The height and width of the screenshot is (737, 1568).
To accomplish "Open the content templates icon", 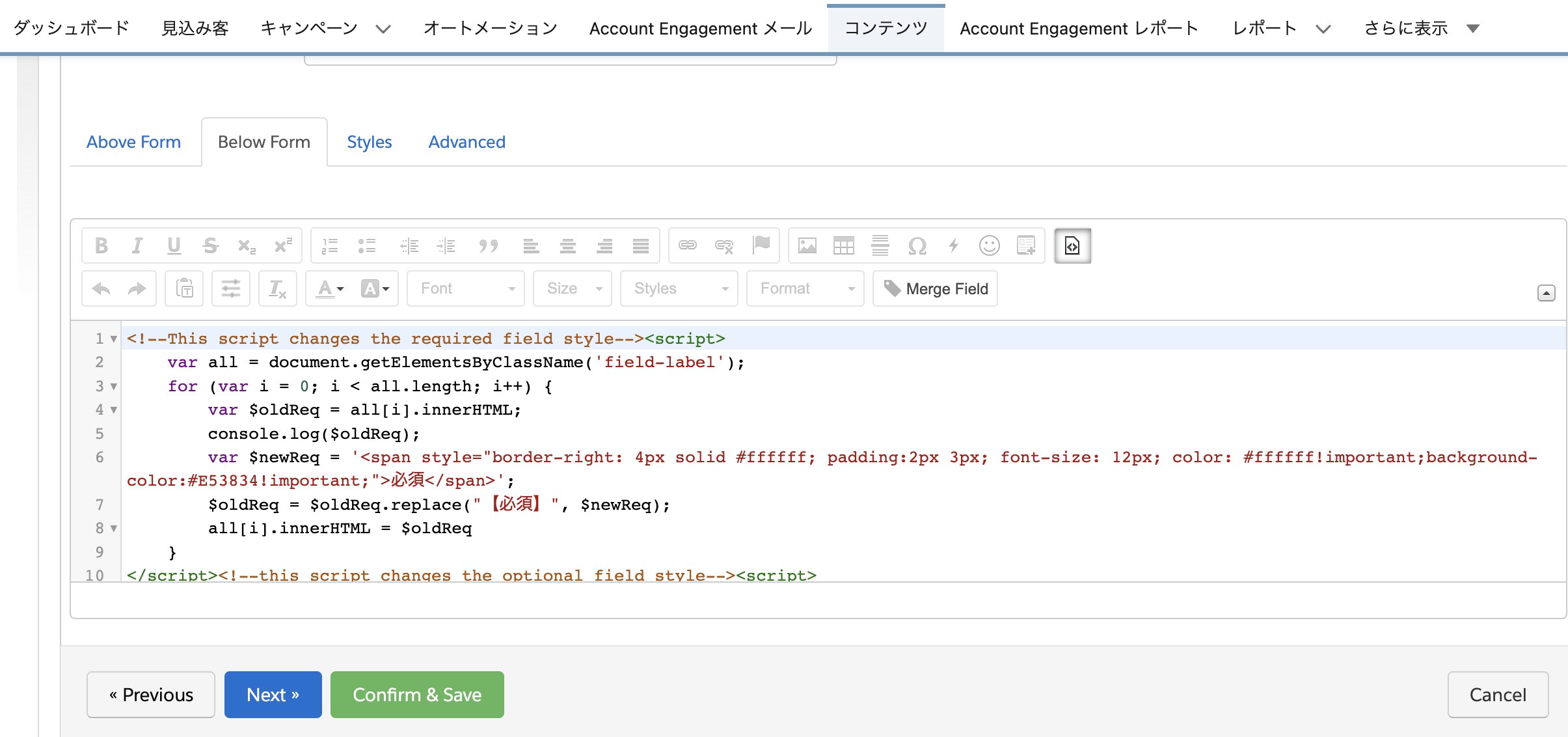I will tap(1026, 245).
